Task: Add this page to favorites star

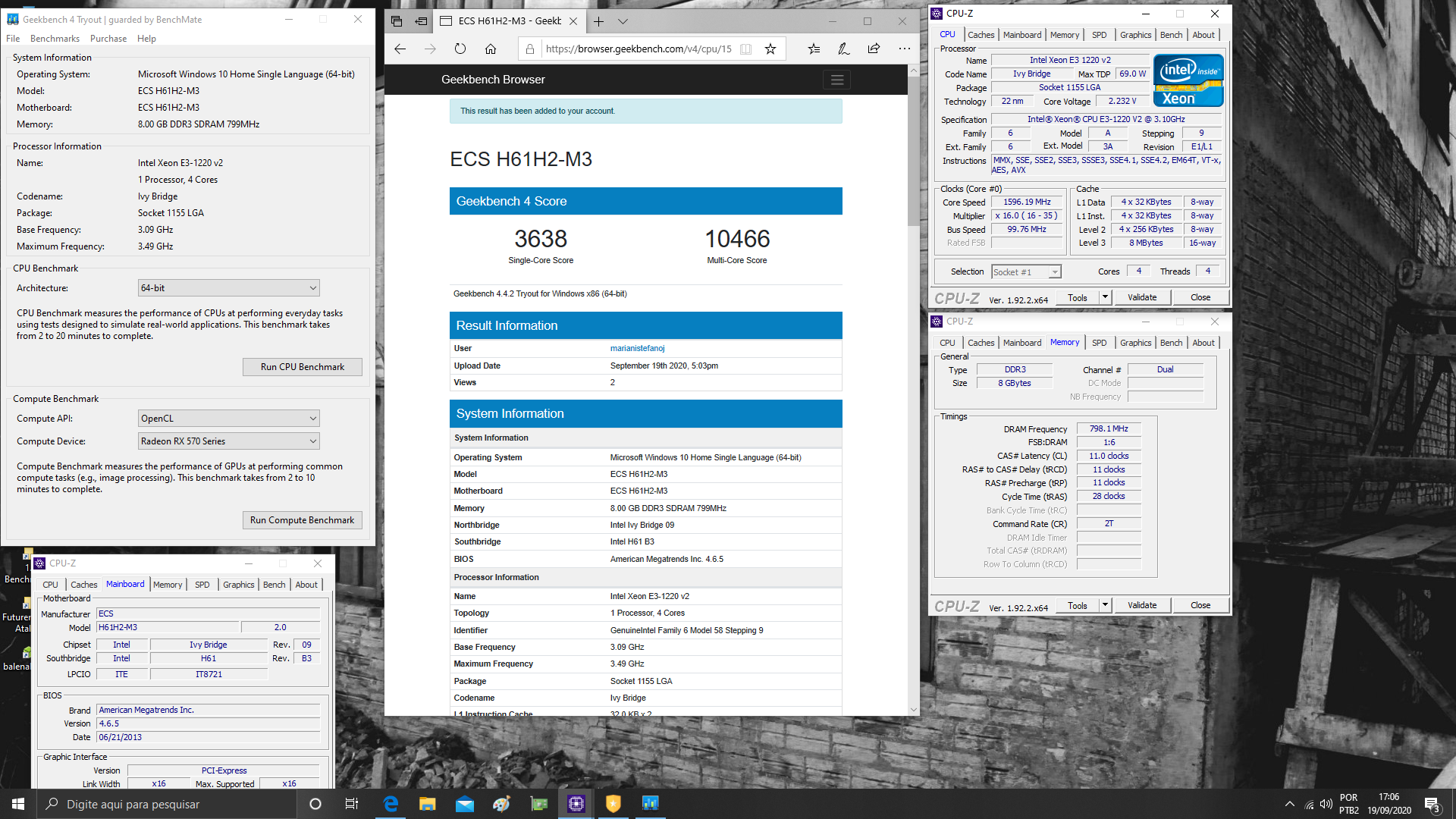Action: click(770, 49)
